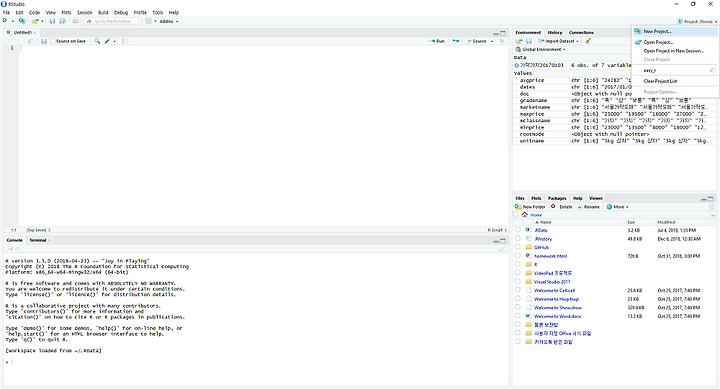Switch to the Terminal tab
Screen dimensions: 720x389
pyautogui.click(x=38, y=240)
